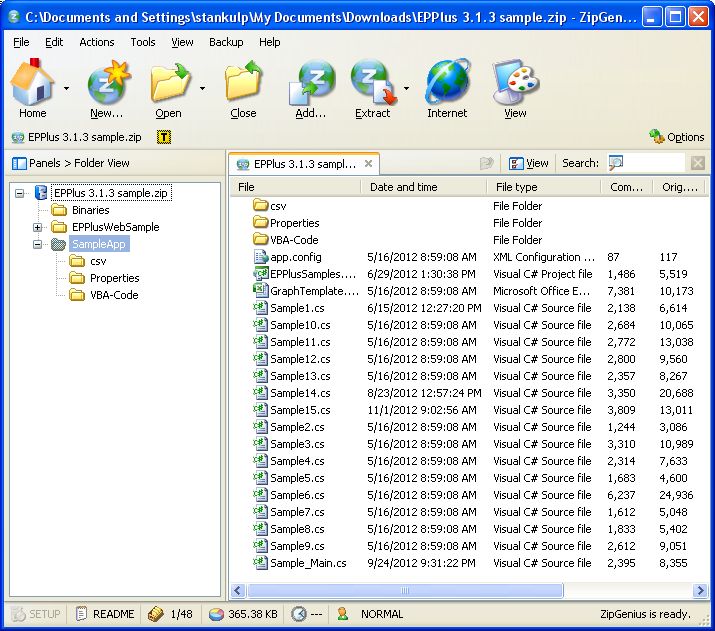Open the Home dropdown arrow
The width and height of the screenshot is (715, 631).
tap(67, 88)
